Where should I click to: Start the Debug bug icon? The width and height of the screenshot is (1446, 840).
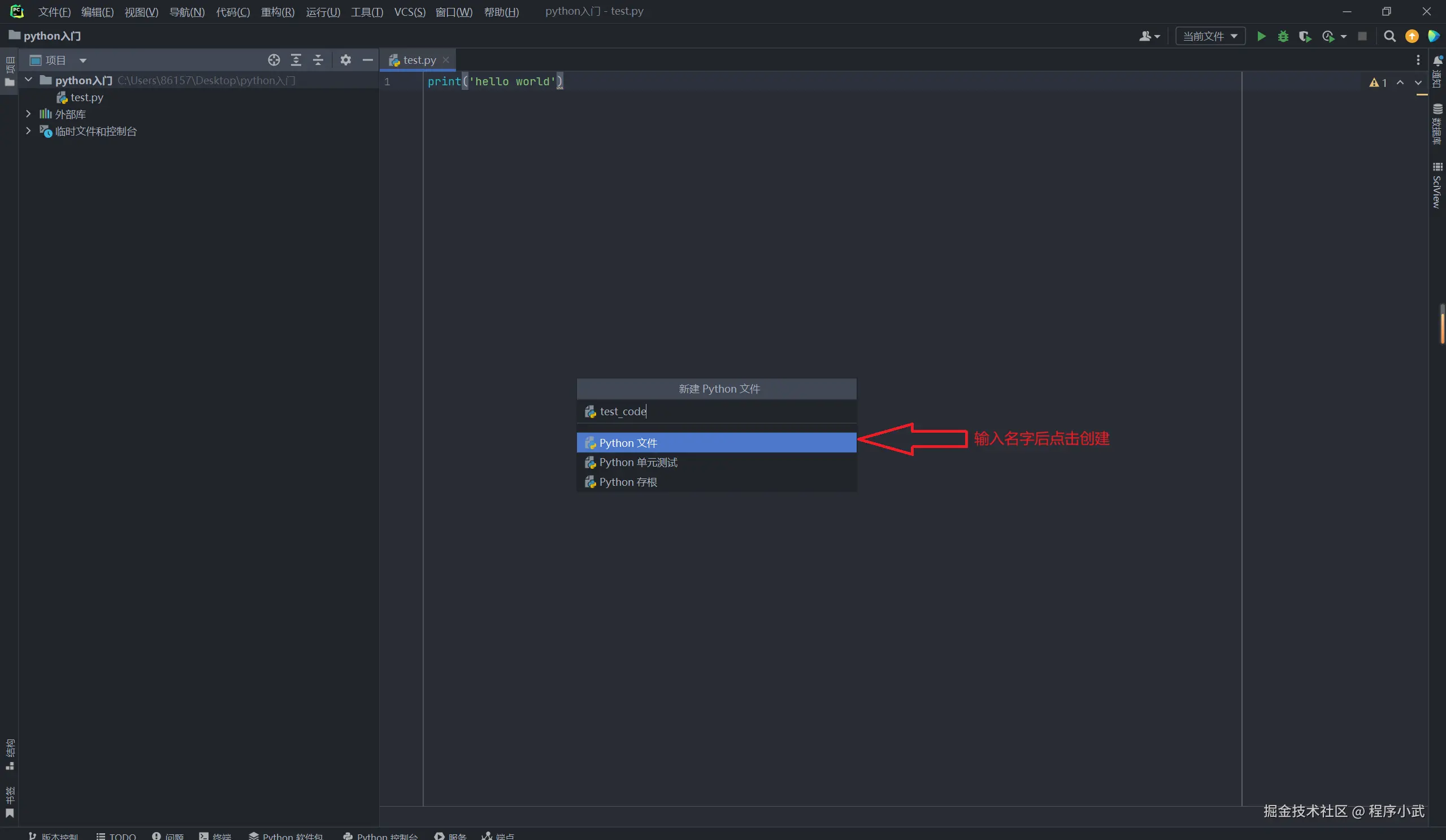click(x=1283, y=36)
